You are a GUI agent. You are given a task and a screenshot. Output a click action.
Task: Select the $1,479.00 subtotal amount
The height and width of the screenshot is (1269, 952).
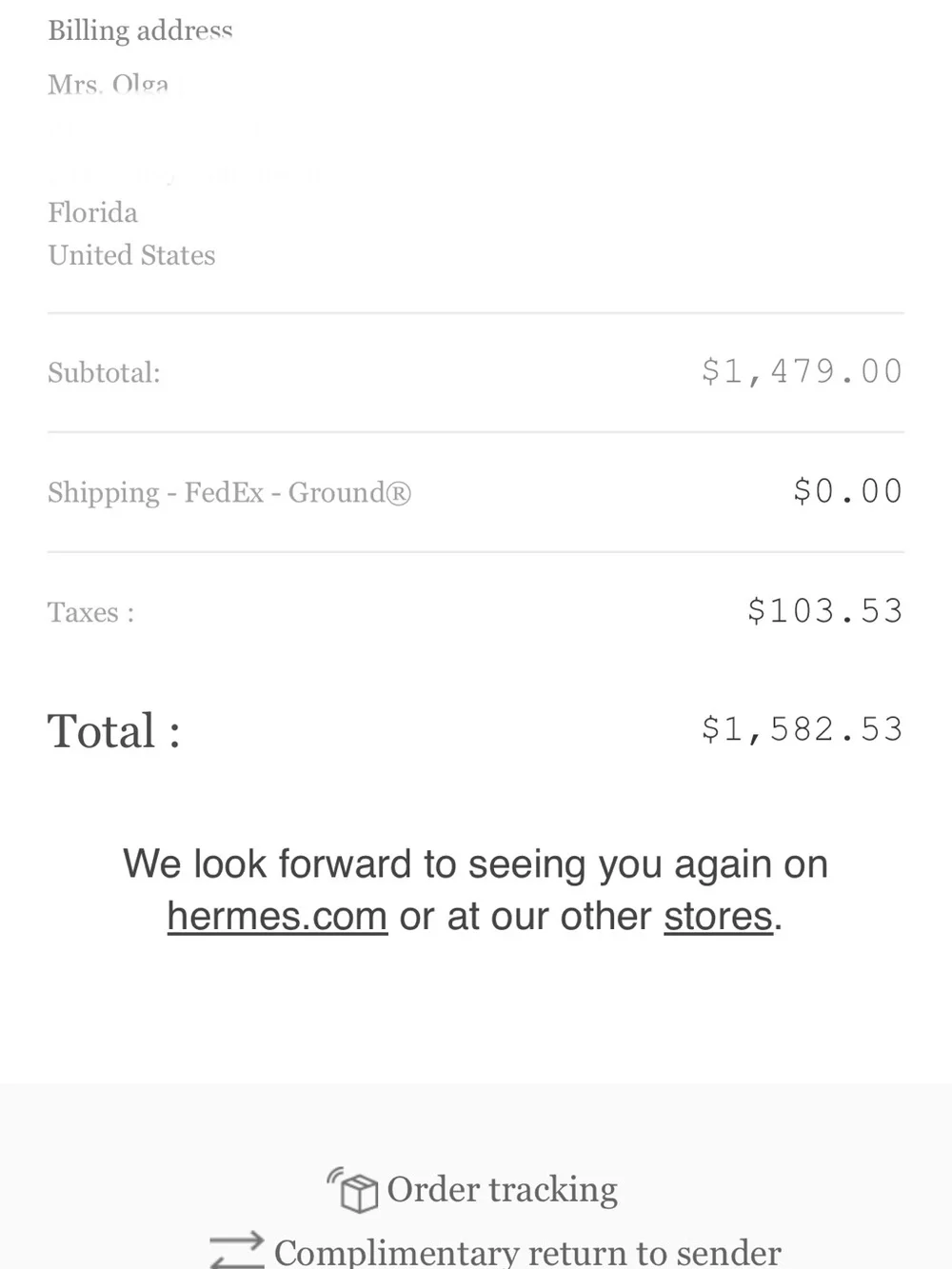pos(802,371)
